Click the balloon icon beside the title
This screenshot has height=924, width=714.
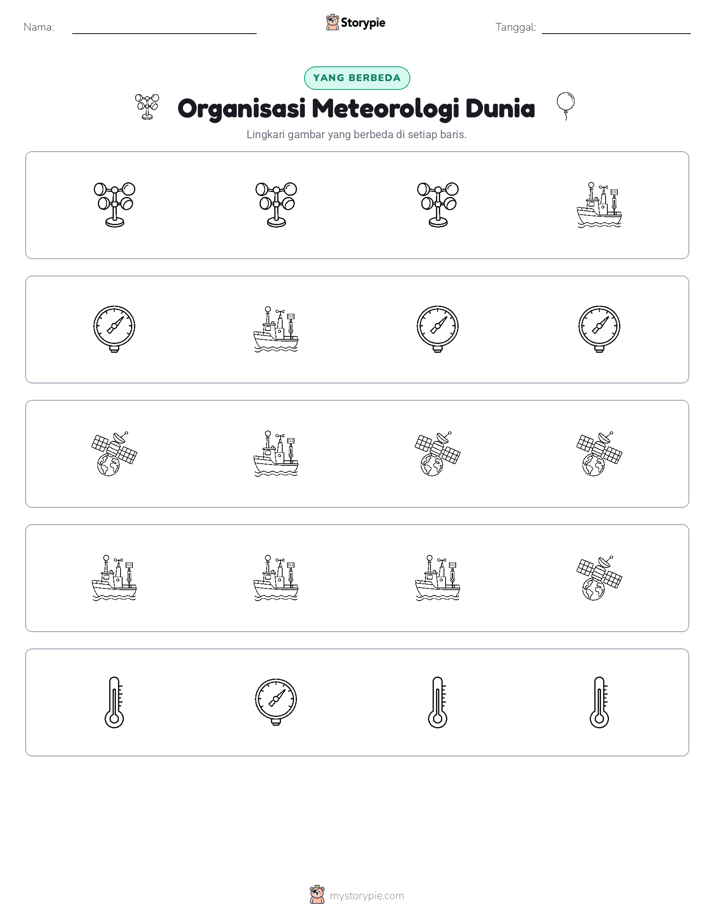pyautogui.click(x=566, y=106)
